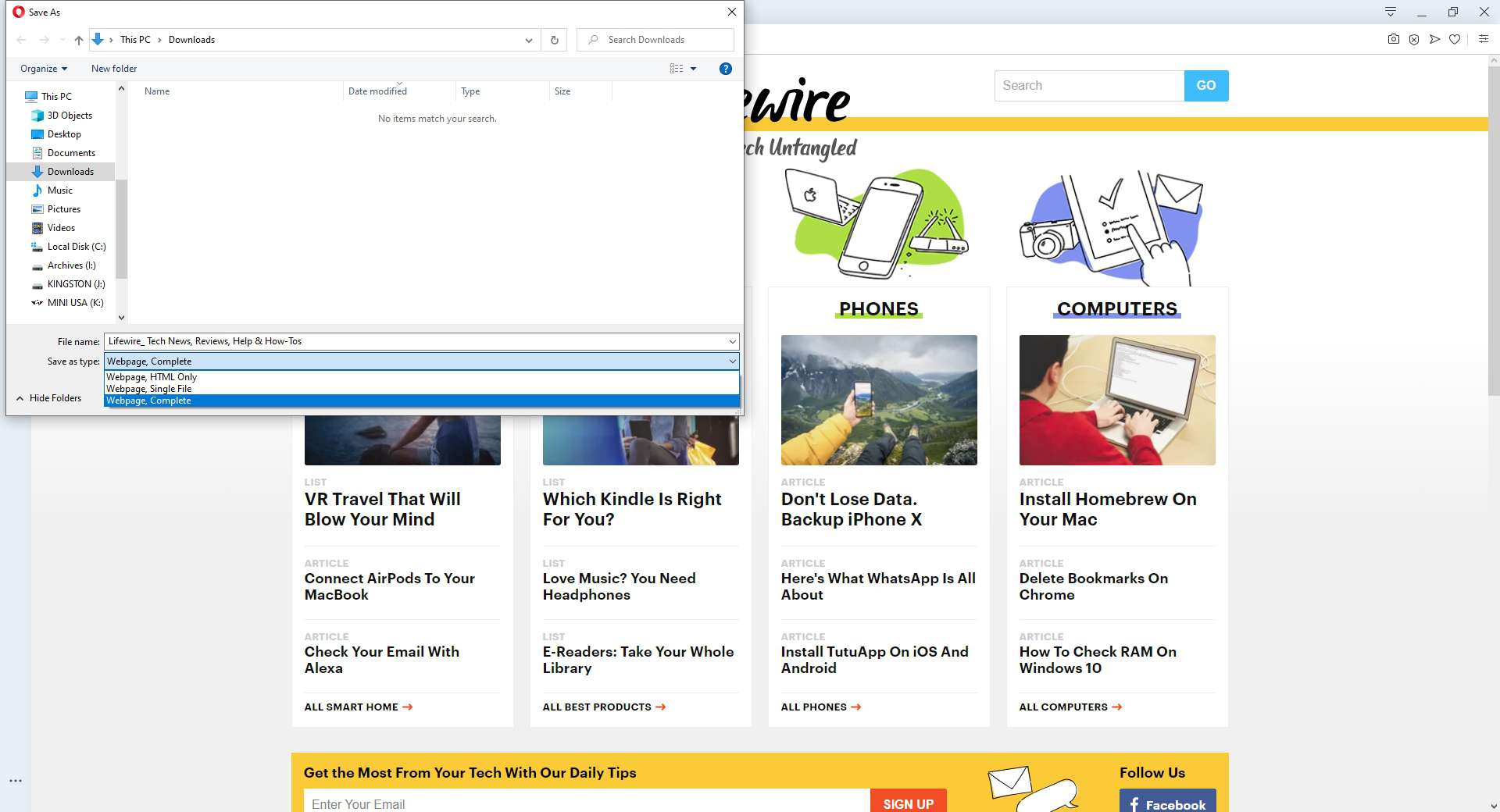Click the Back arrow in Save As dialog
This screenshot has height=812, width=1500.
[x=22, y=40]
